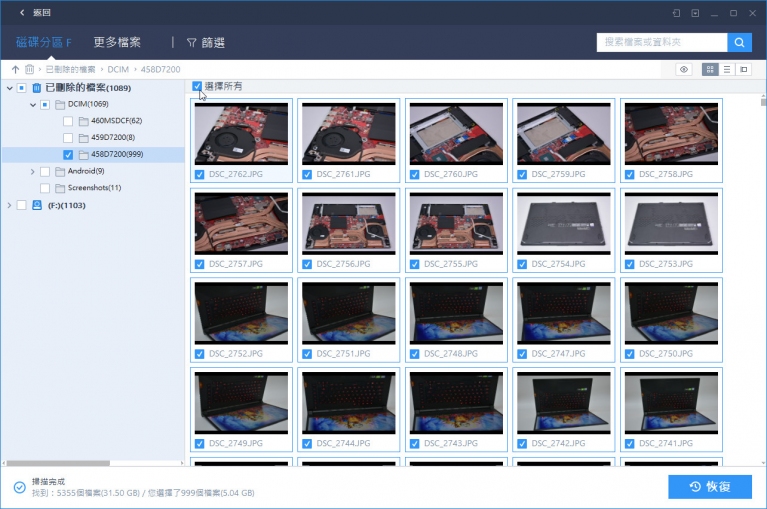Uncheck the 458D7200 folder checkbox

click(x=68, y=155)
